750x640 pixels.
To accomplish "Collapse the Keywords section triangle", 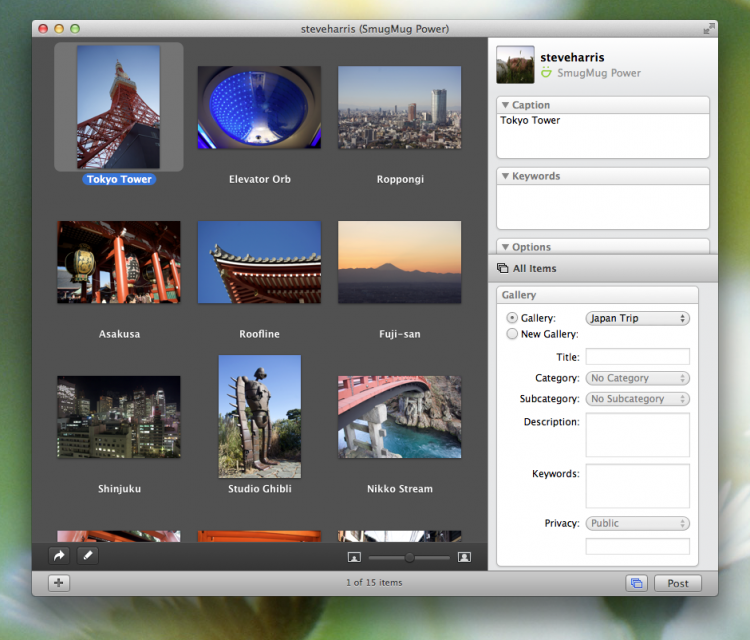I will coord(505,176).
